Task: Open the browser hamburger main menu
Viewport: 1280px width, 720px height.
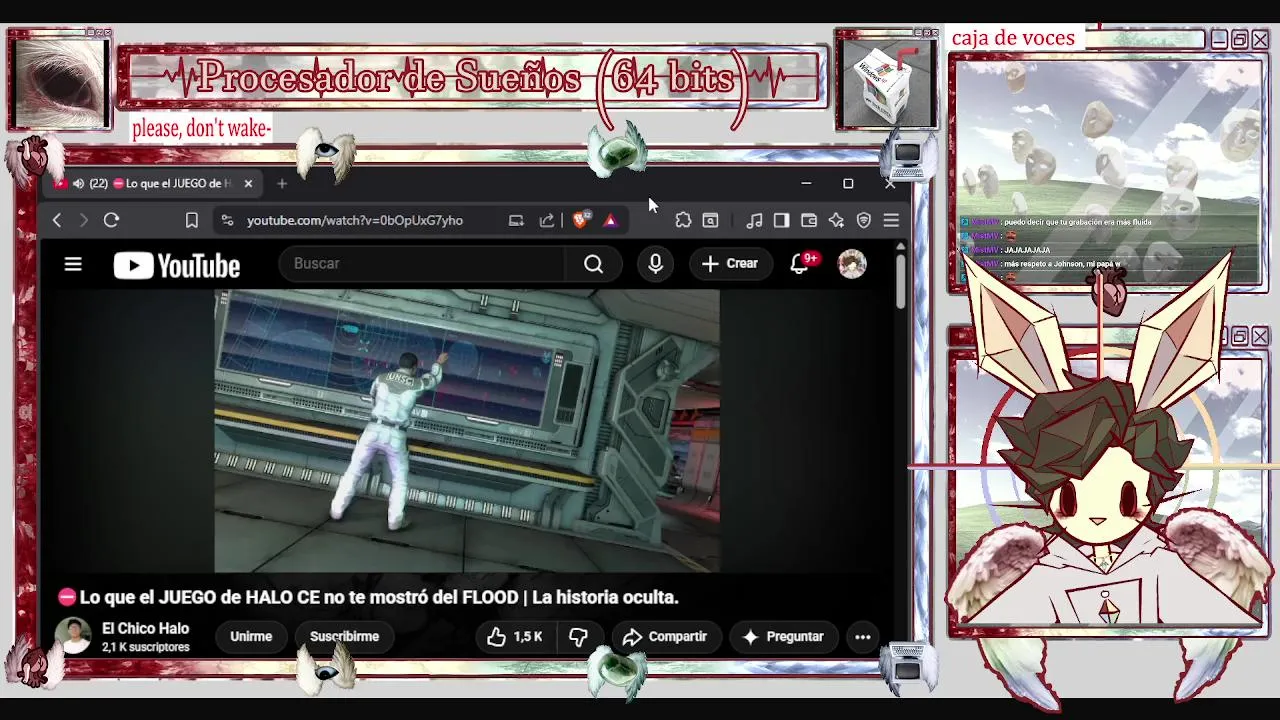Action: click(891, 220)
